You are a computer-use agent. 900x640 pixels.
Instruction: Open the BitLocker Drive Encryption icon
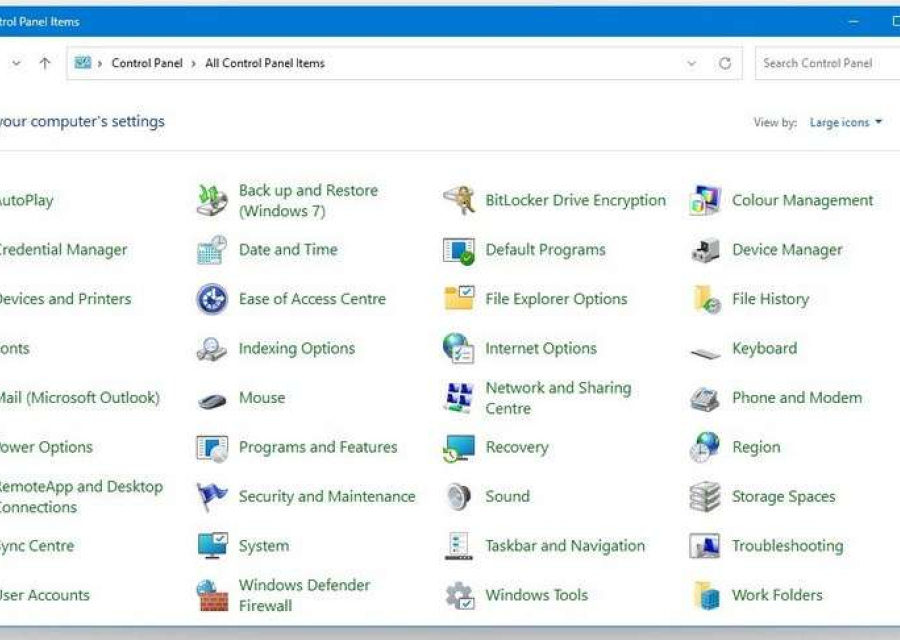(459, 200)
